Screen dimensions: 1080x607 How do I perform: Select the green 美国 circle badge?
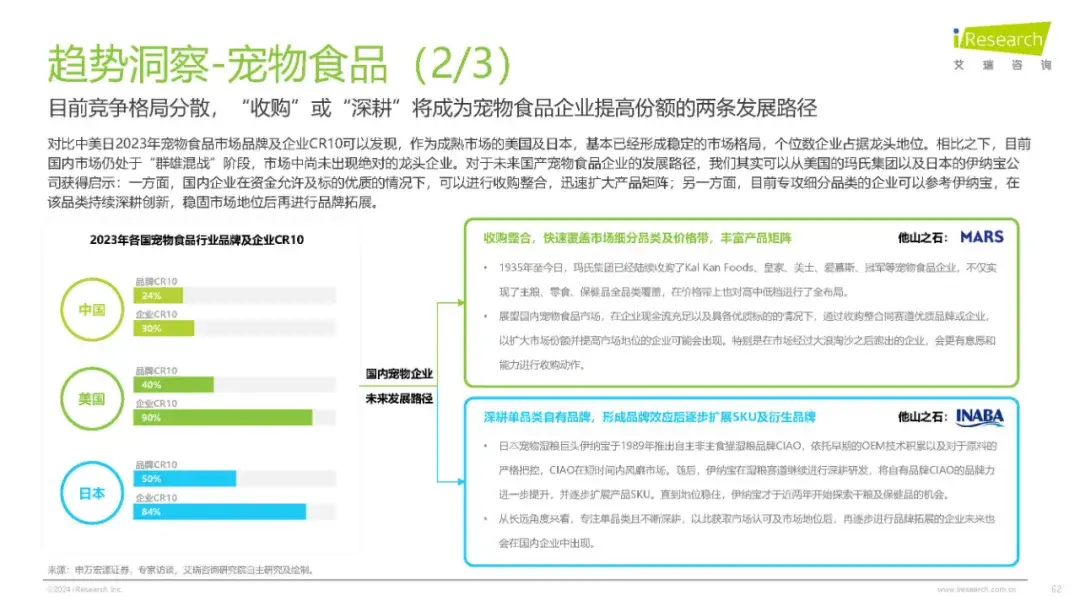click(92, 399)
